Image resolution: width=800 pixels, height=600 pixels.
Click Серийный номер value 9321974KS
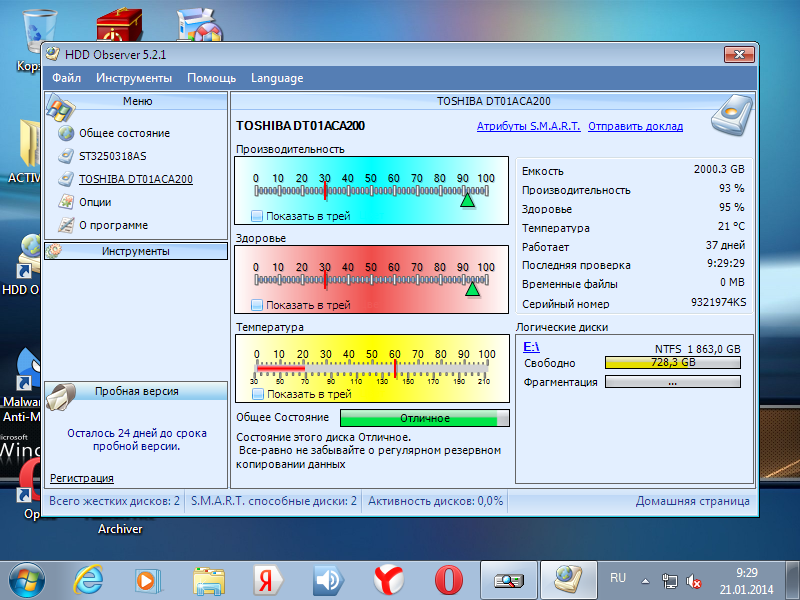click(x=718, y=302)
